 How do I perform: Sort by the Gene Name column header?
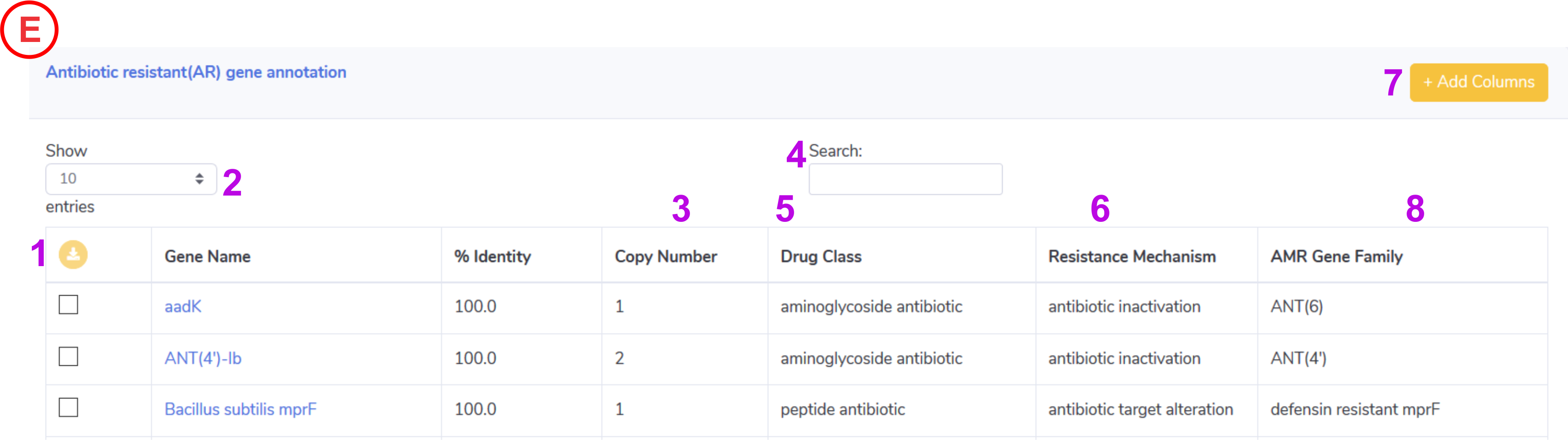[207, 256]
